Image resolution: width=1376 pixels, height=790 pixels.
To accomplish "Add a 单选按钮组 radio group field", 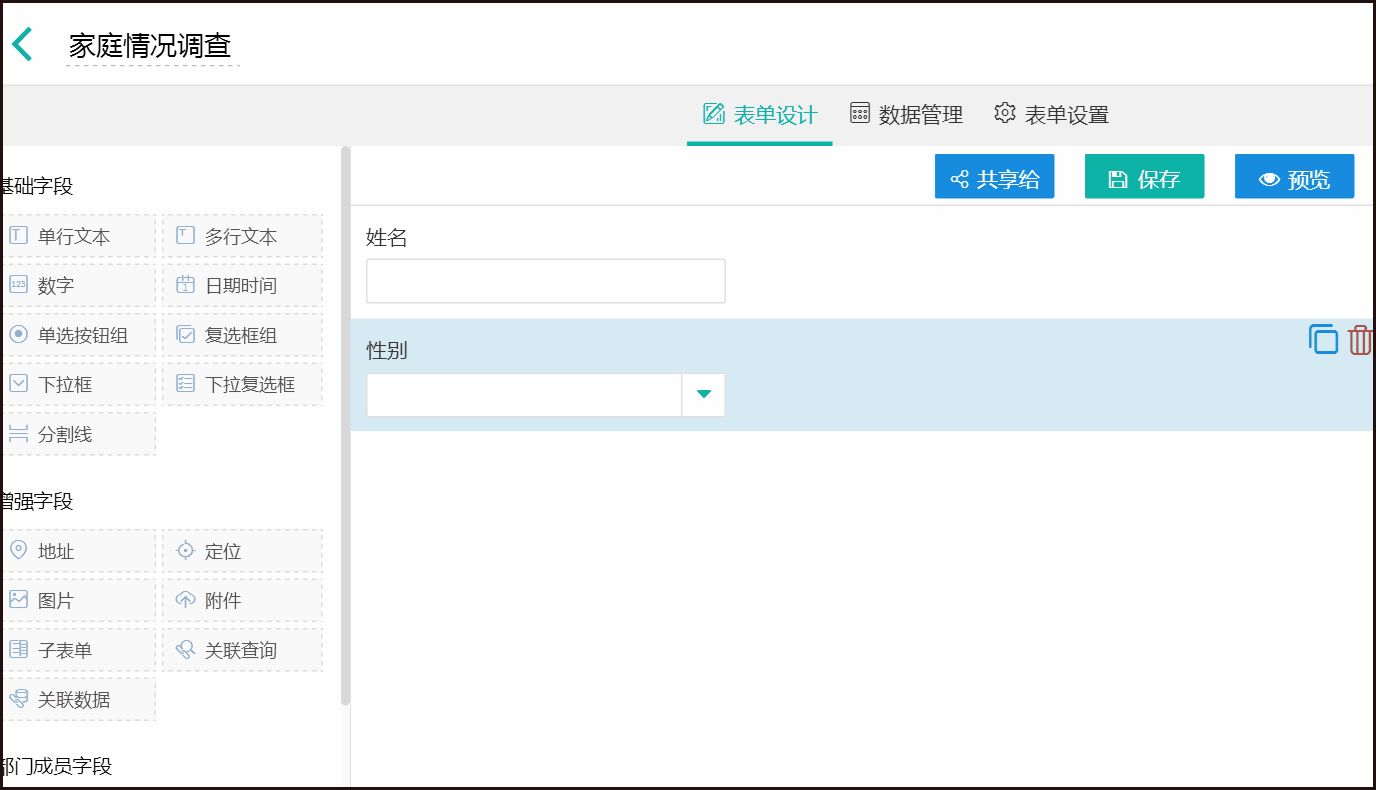I will coord(78,335).
